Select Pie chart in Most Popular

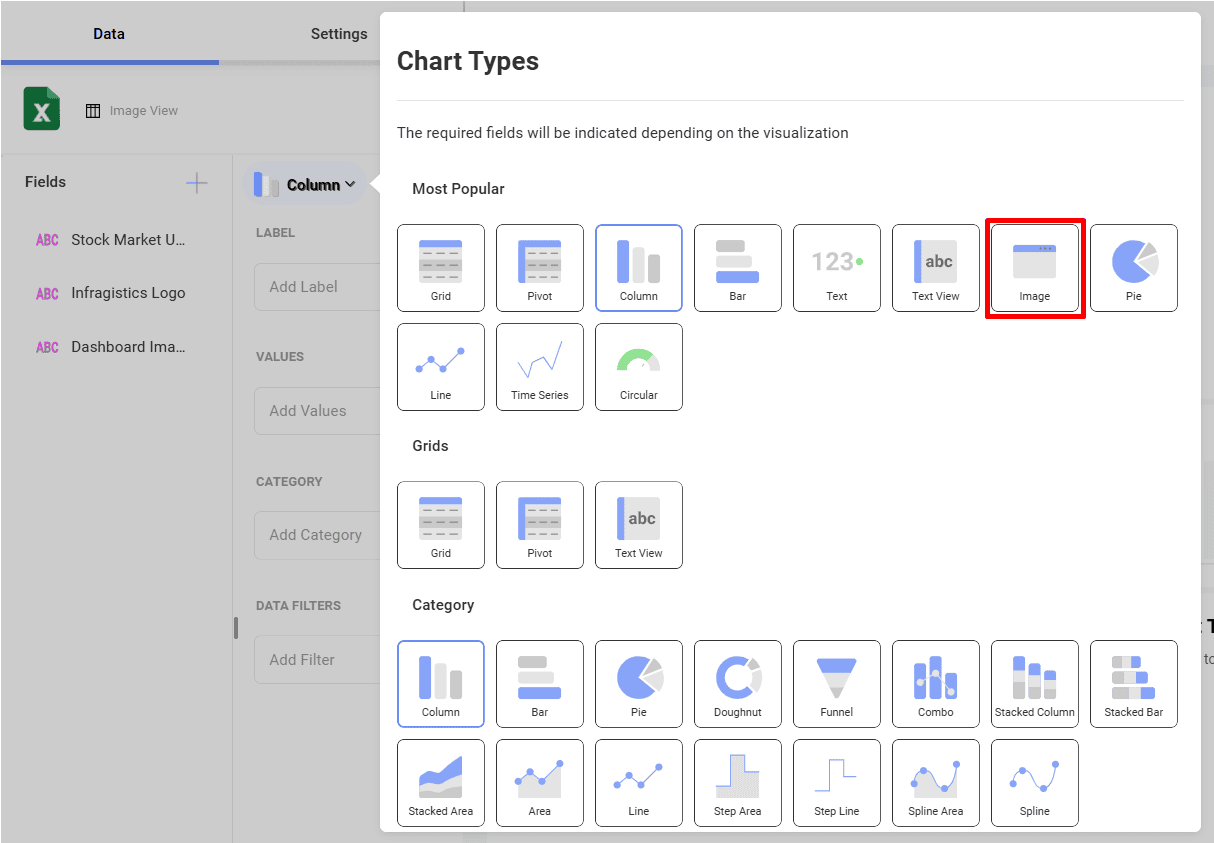1134,268
